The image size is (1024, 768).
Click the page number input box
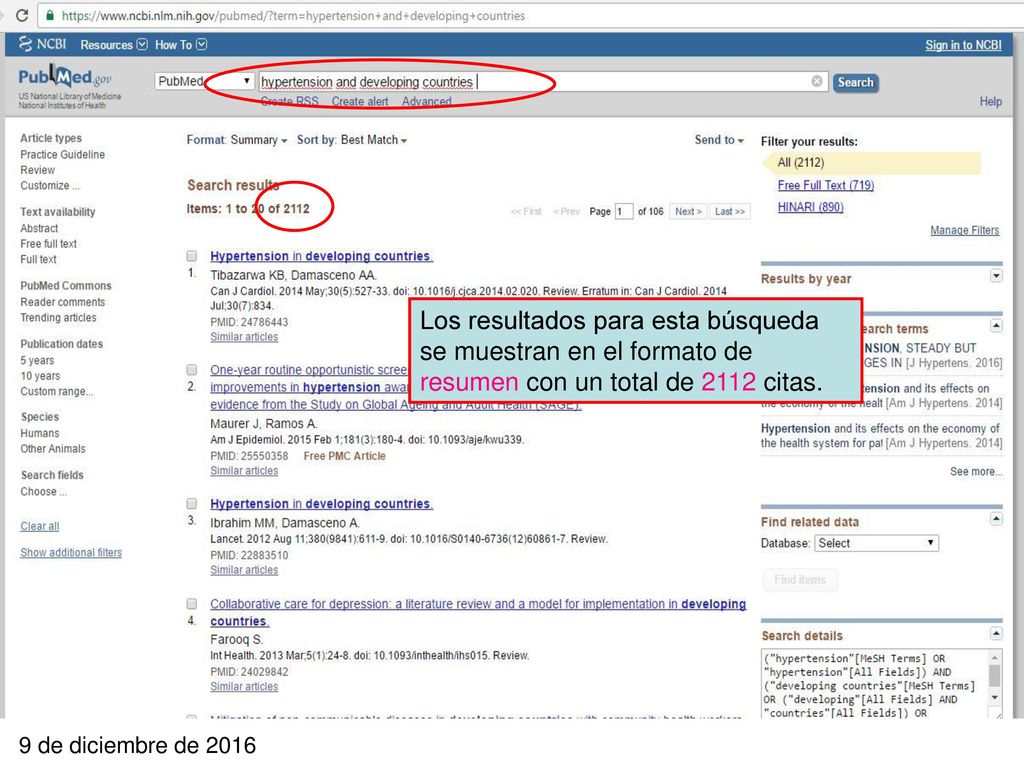(x=623, y=212)
